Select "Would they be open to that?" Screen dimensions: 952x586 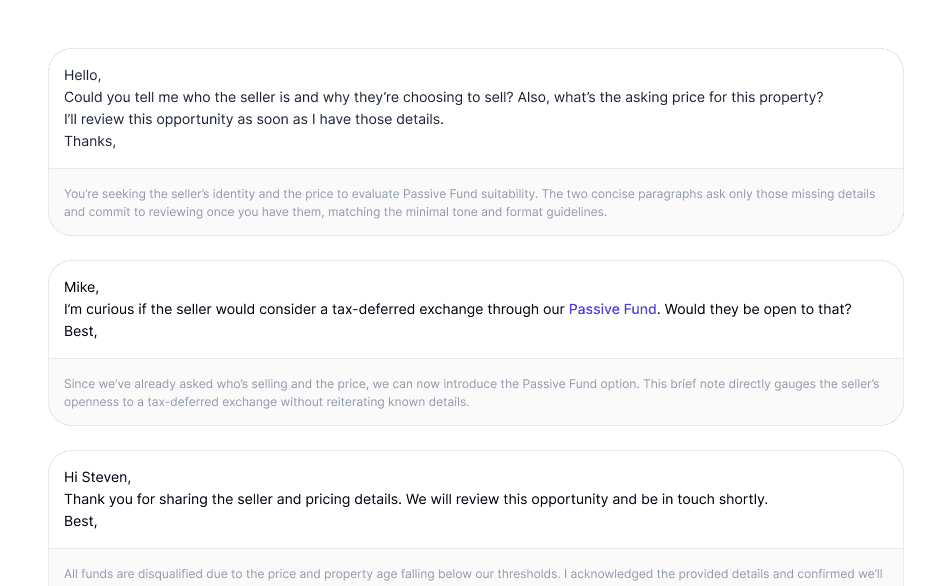[x=757, y=310]
